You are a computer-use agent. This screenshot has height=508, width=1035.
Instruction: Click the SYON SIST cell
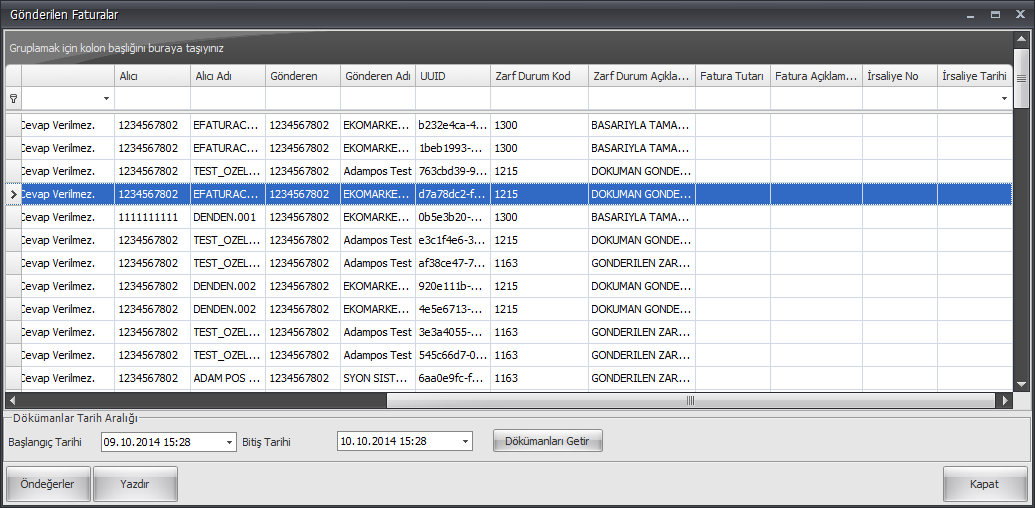(x=378, y=378)
